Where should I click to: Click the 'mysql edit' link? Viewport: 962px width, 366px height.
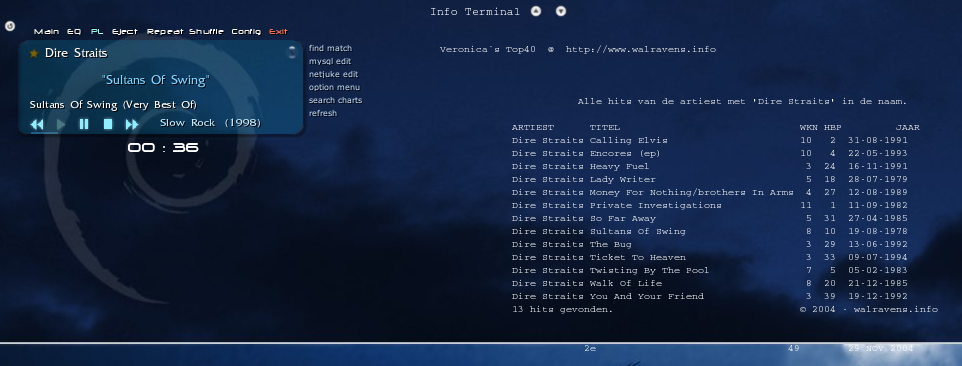330,61
